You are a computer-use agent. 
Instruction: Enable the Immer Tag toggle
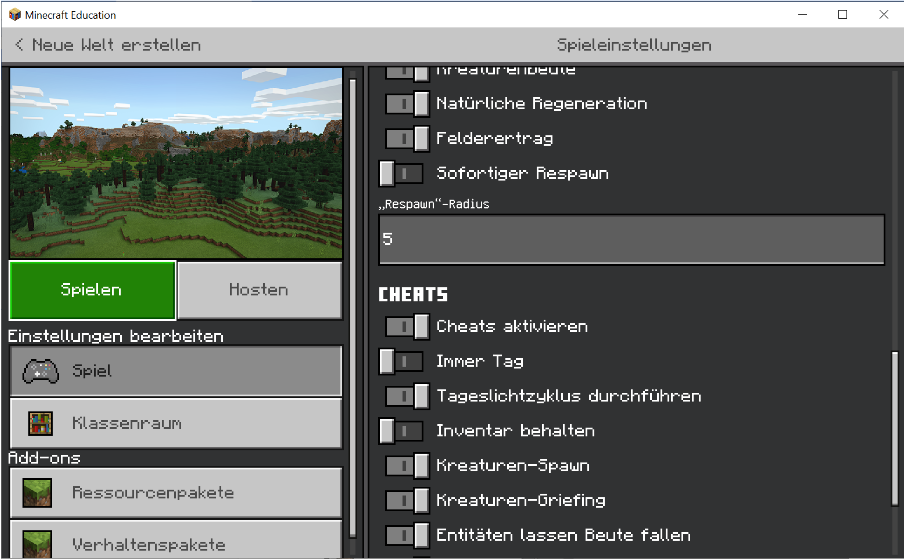tap(401, 361)
